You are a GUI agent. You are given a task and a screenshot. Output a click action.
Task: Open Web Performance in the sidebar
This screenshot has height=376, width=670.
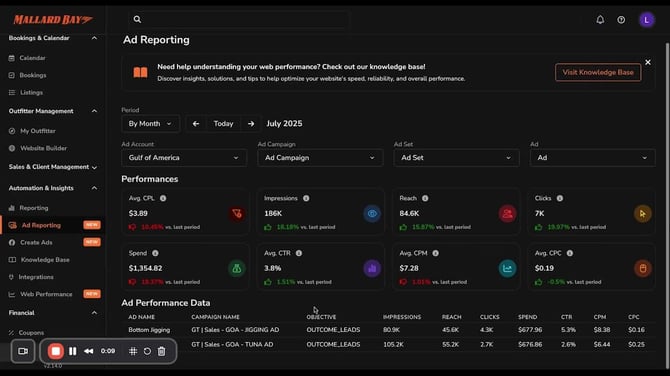coord(46,294)
